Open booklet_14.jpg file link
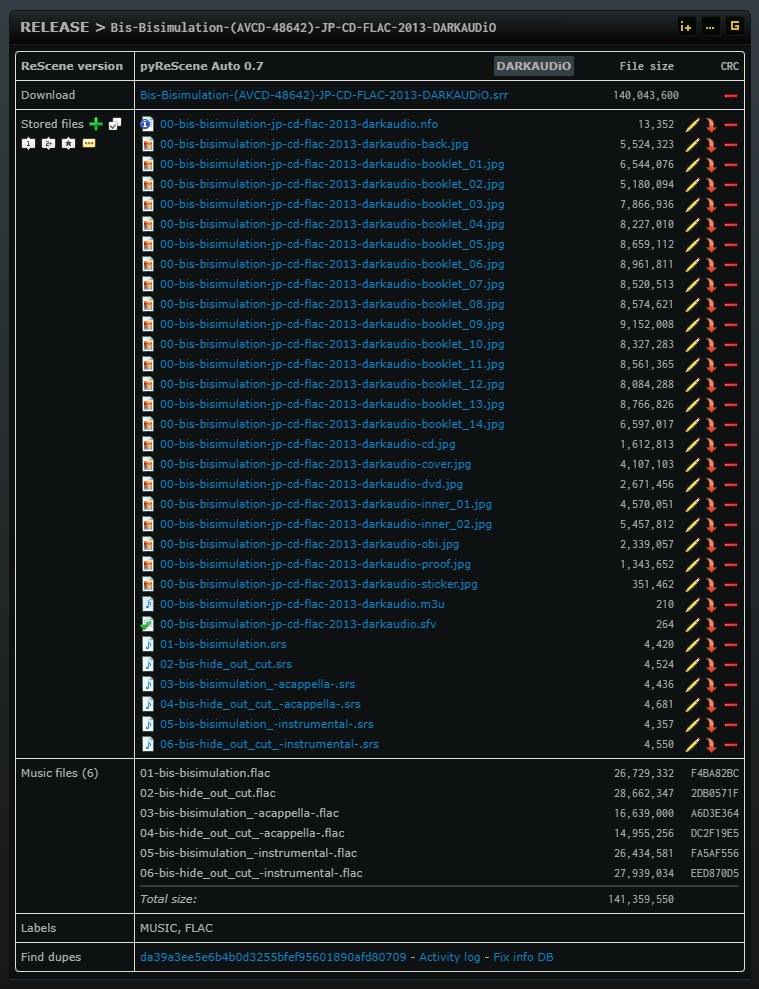 pos(332,424)
